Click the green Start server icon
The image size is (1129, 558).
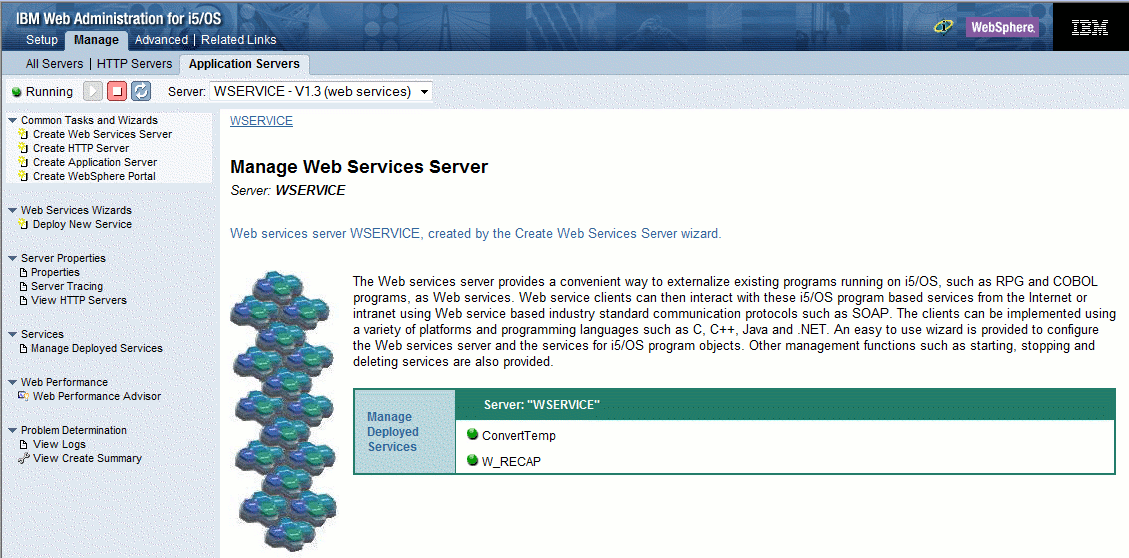pos(93,91)
